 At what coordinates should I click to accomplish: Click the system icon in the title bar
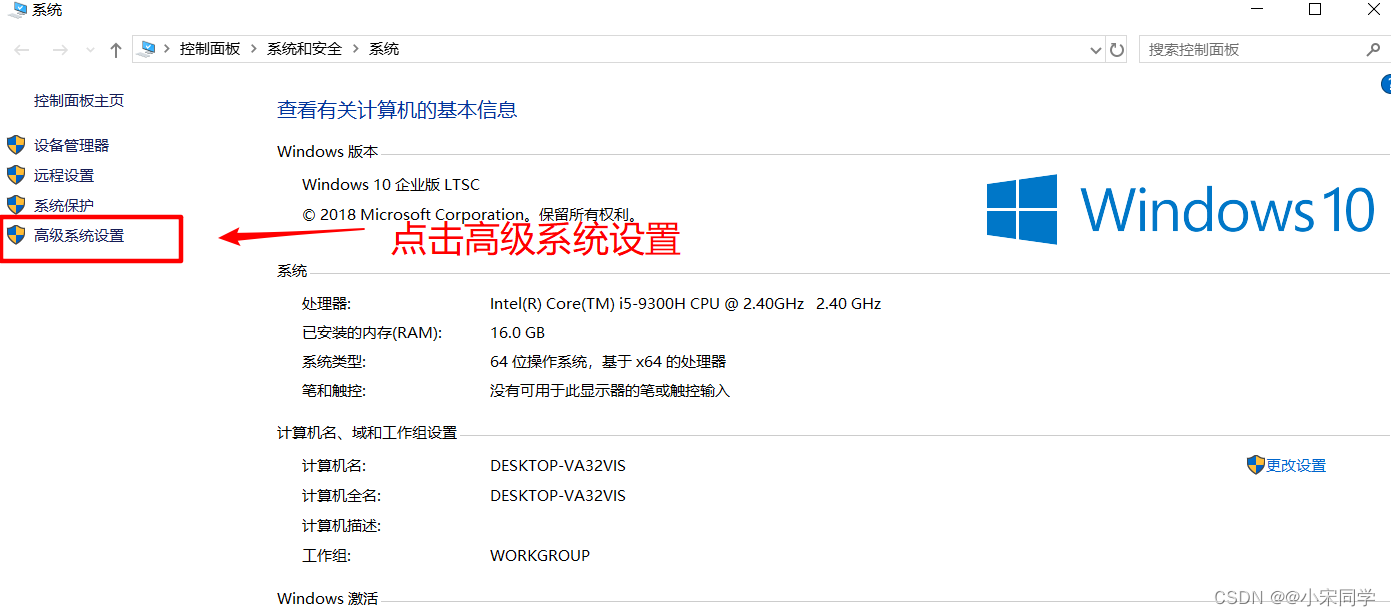pos(18,10)
